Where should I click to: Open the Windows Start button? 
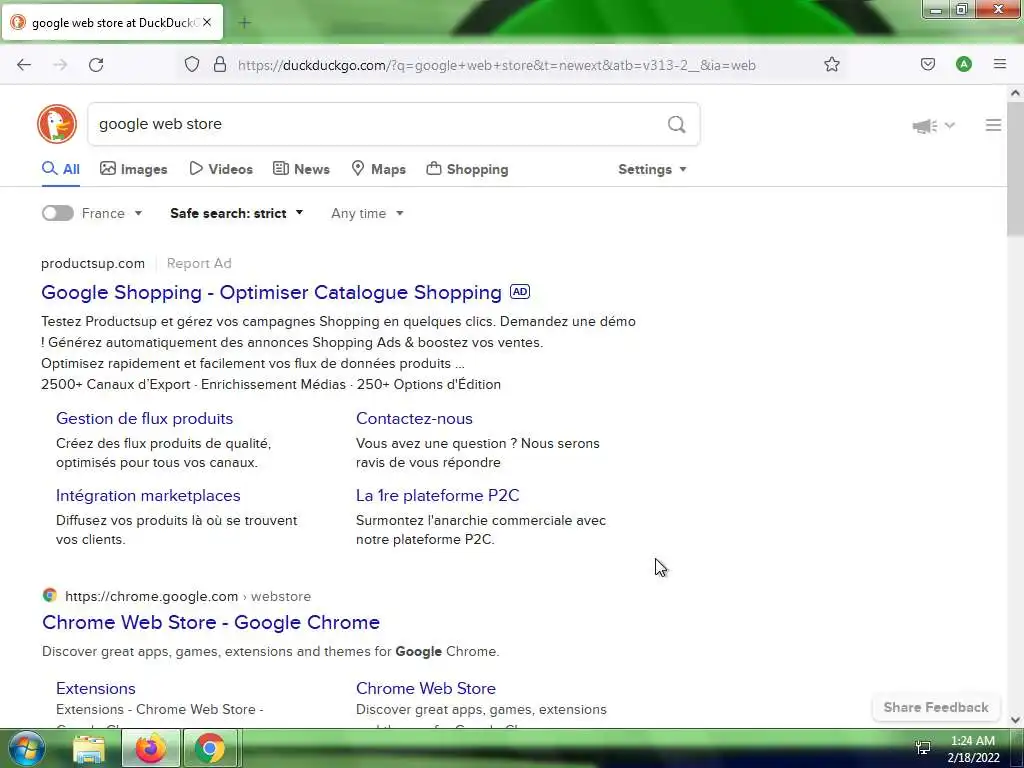[26, 748]
